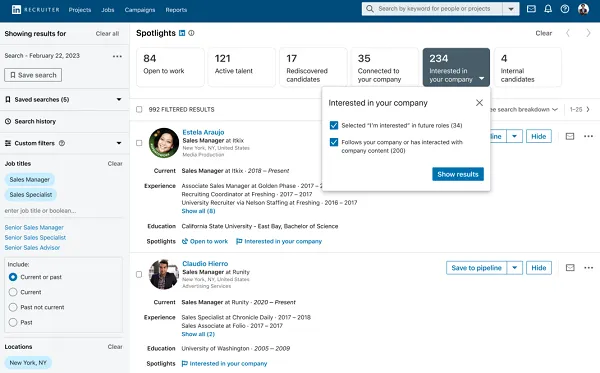Open Claudio's Save to pipeline dropdown arrow
Screen dimensions: 600x373
click(515, 268)
